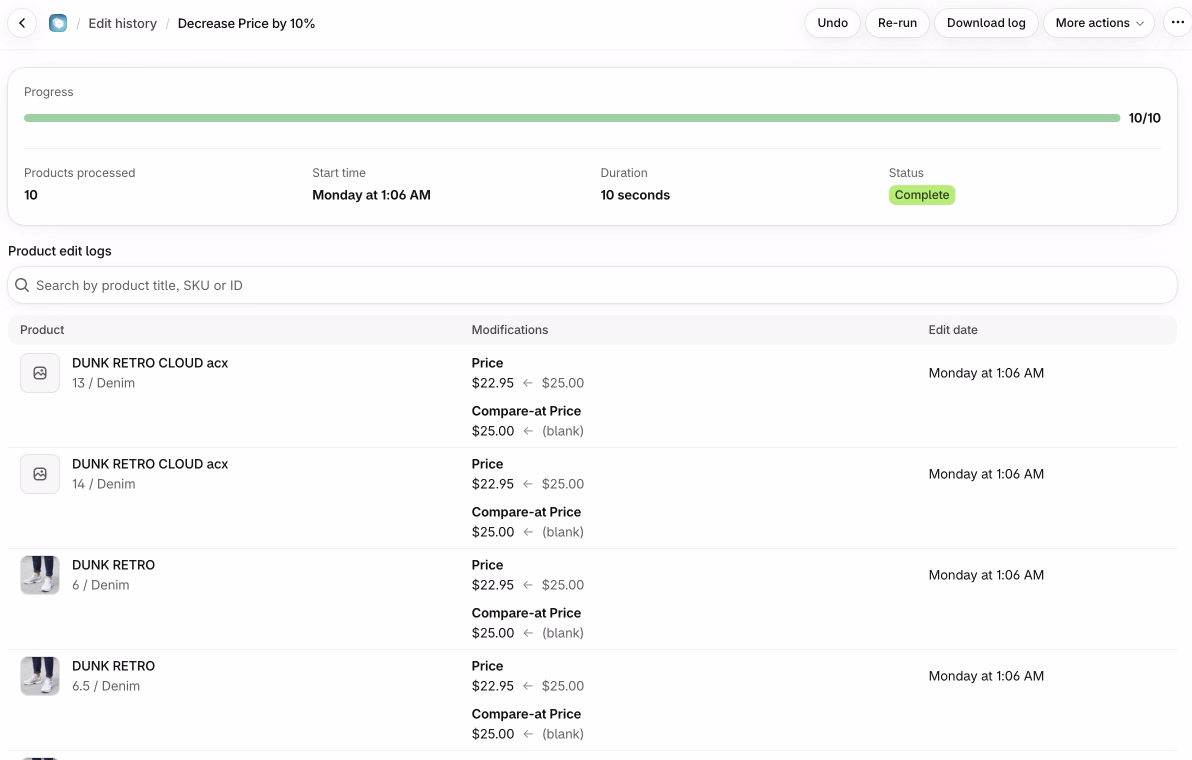The height and width of the screenshot is (760, 1192).
Task: Click the new price $22.95 in the 13 / Denim row
Action: point(493,383)
